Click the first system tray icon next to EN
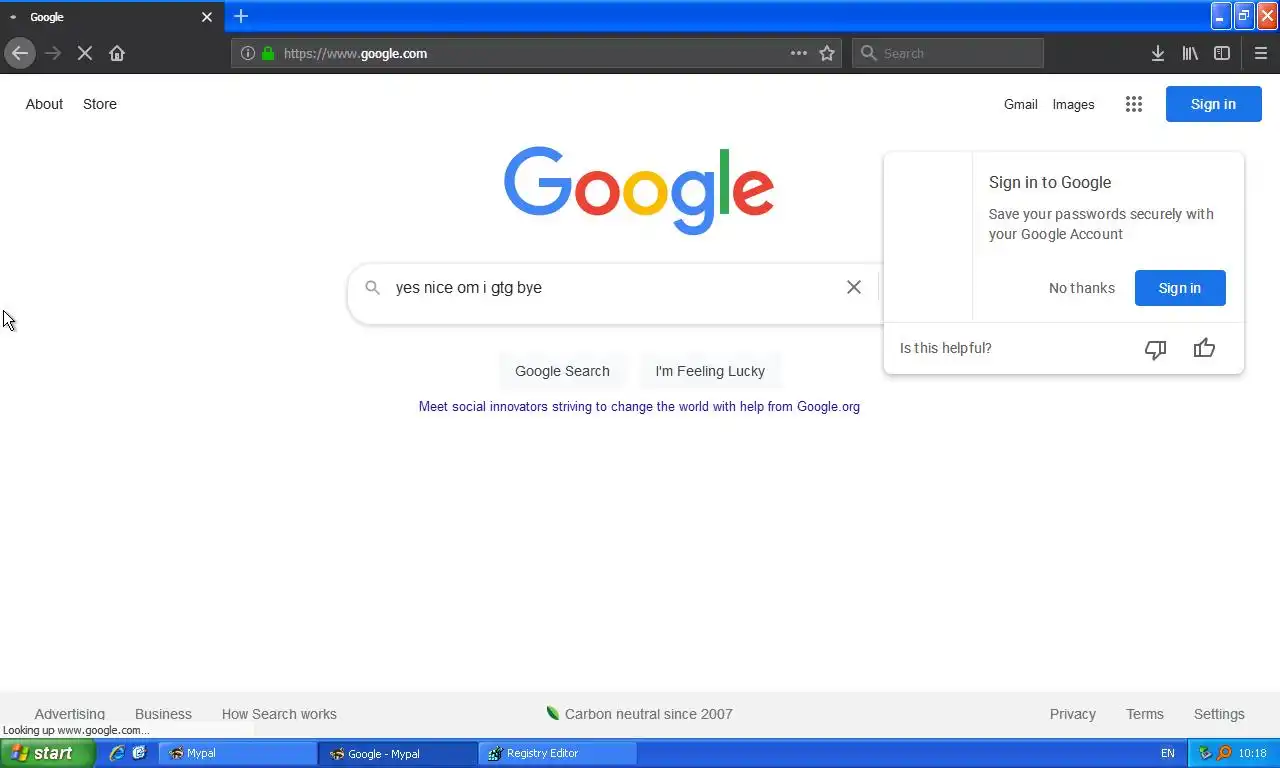This screenshot has width=1280, height=768. tap(1205, 753)
